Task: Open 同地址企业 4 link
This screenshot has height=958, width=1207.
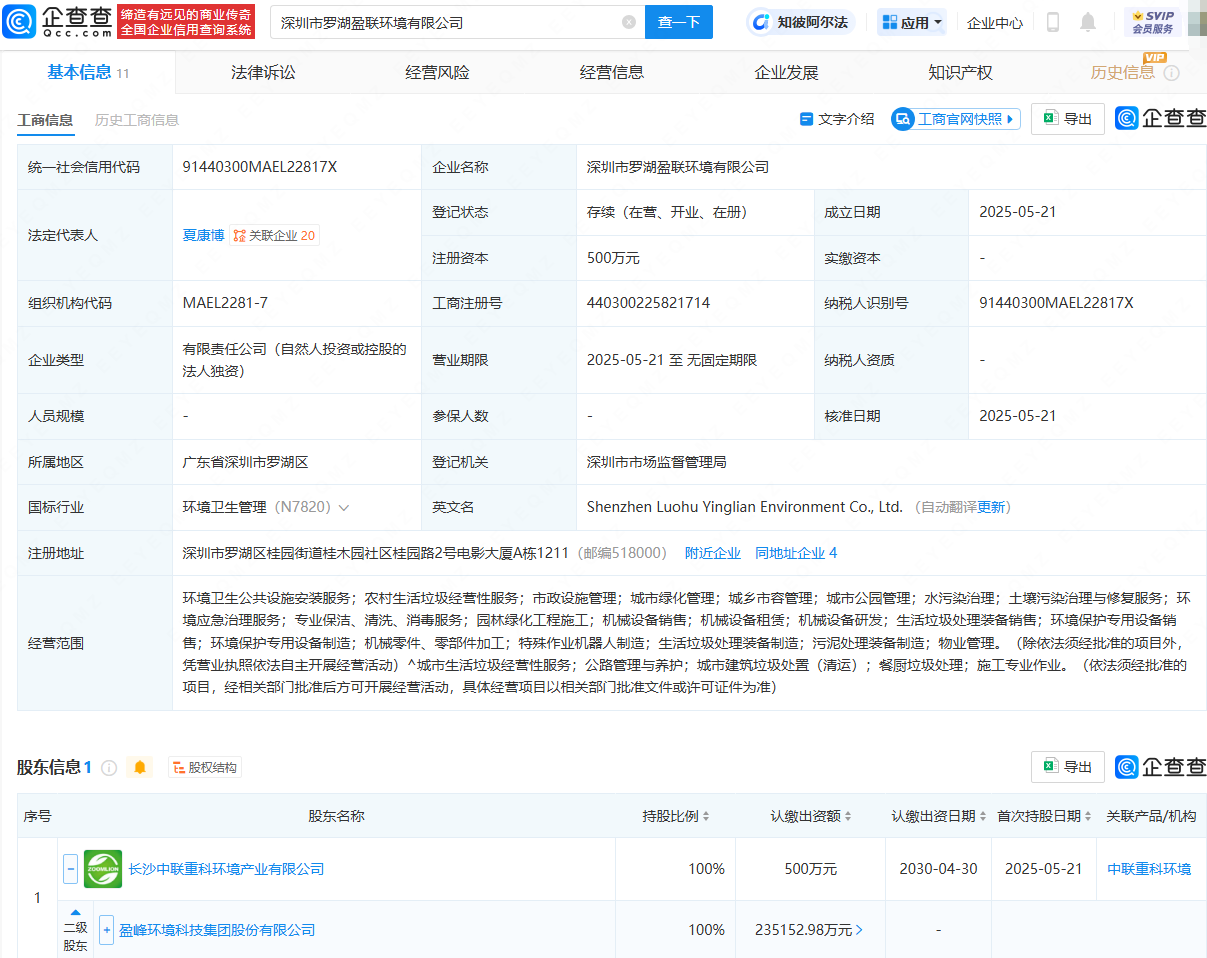Action: tap(796, 553)
